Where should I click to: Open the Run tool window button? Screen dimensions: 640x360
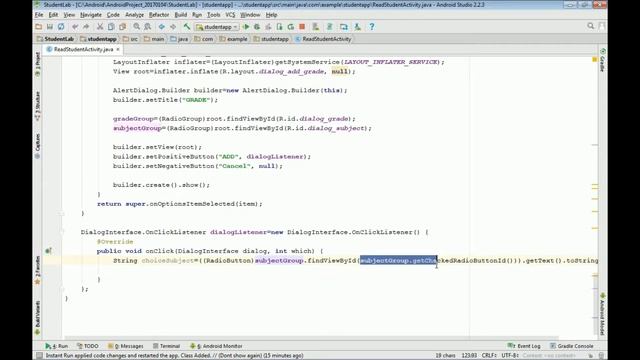point(57,346)
